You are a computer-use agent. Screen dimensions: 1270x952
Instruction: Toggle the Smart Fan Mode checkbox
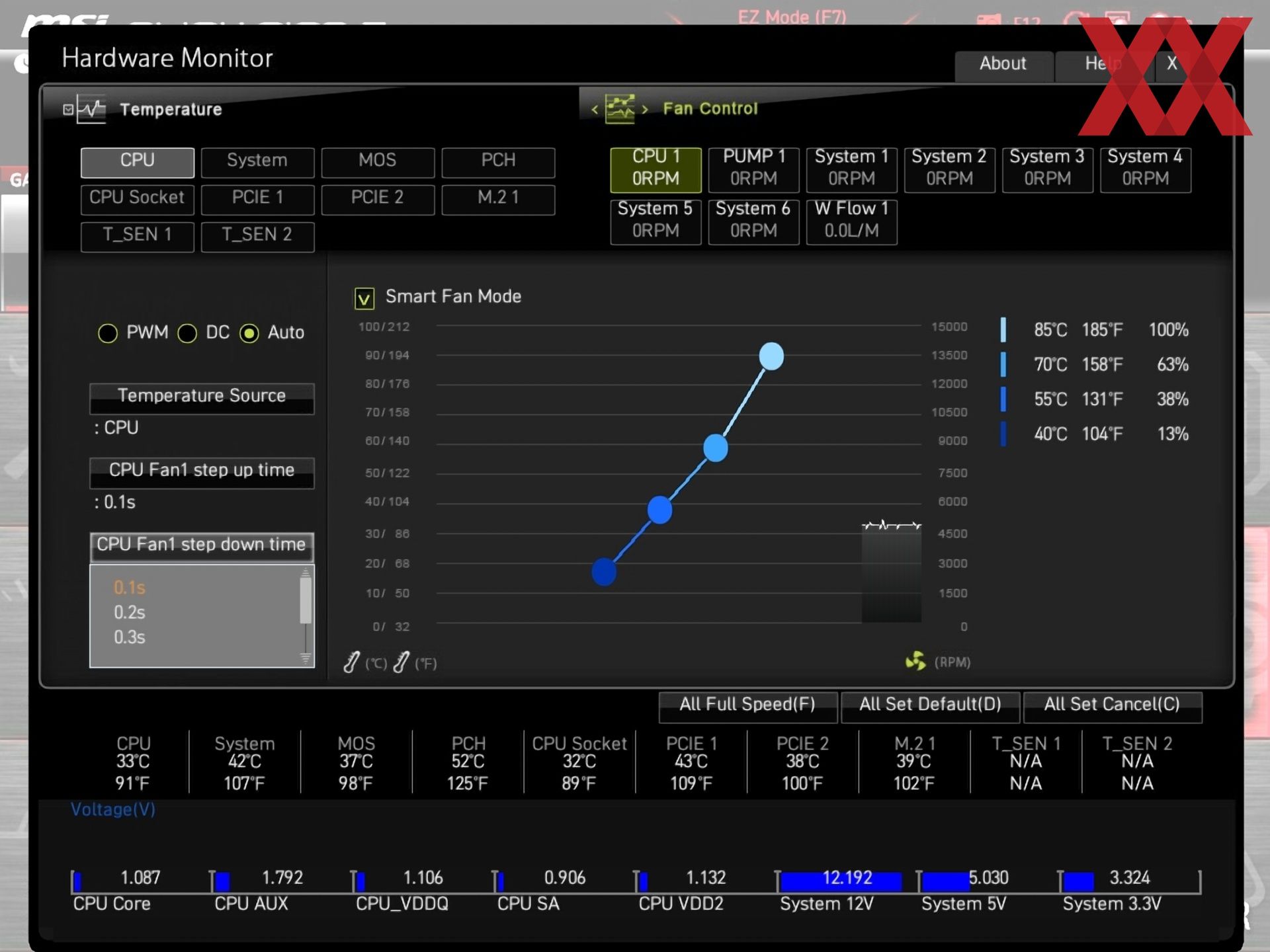pos(364,298)
